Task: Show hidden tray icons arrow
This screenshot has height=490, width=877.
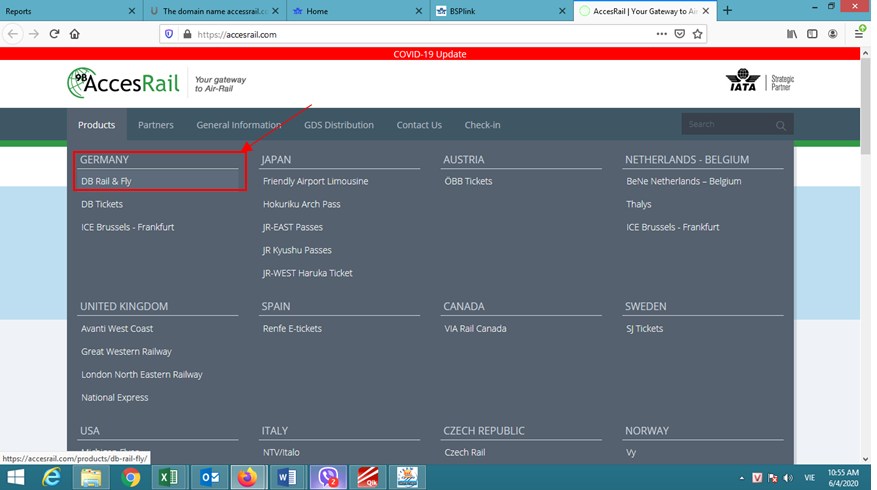Action: pos(742,478)
